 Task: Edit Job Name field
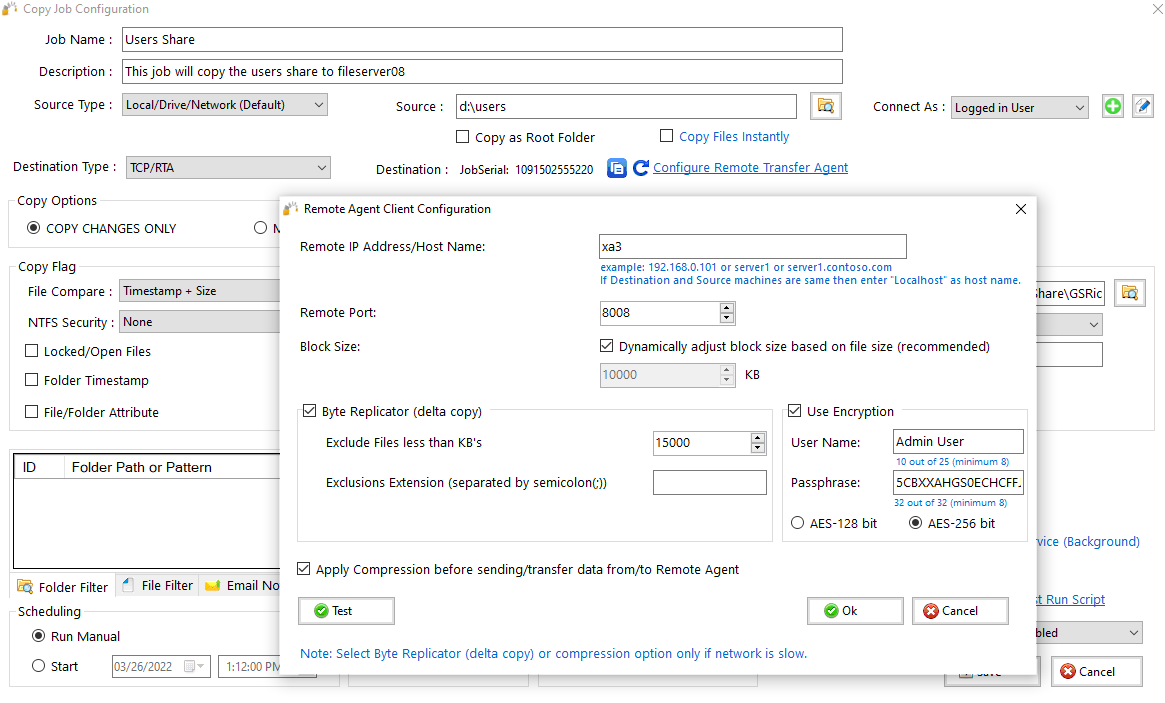coord(482,39)
